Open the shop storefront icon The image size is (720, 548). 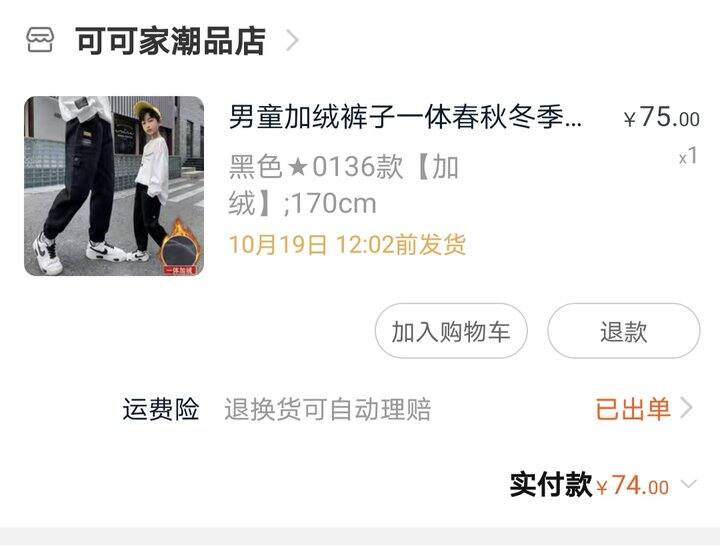pos(40,40)
